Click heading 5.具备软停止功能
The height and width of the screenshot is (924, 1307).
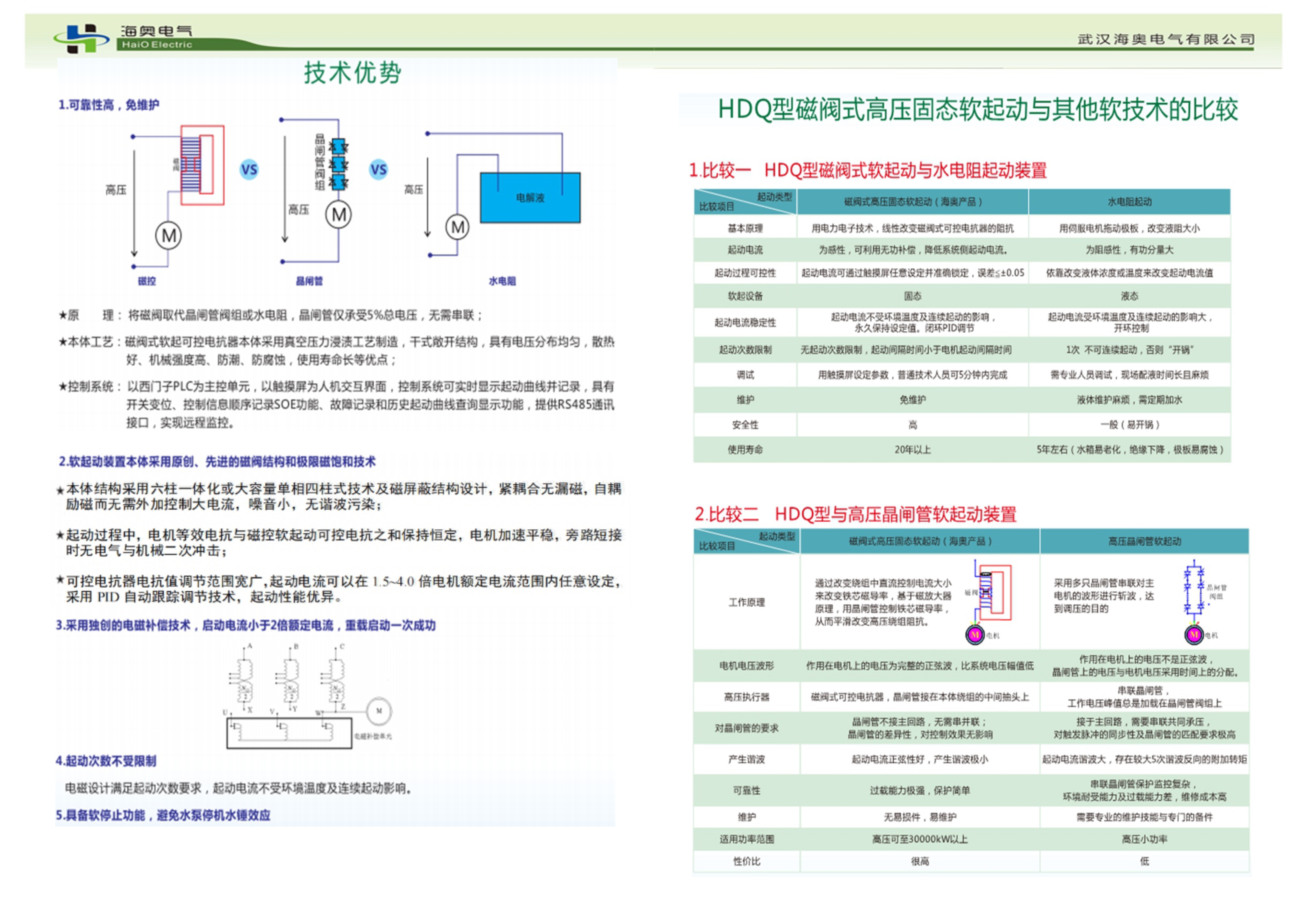point(163,815)
